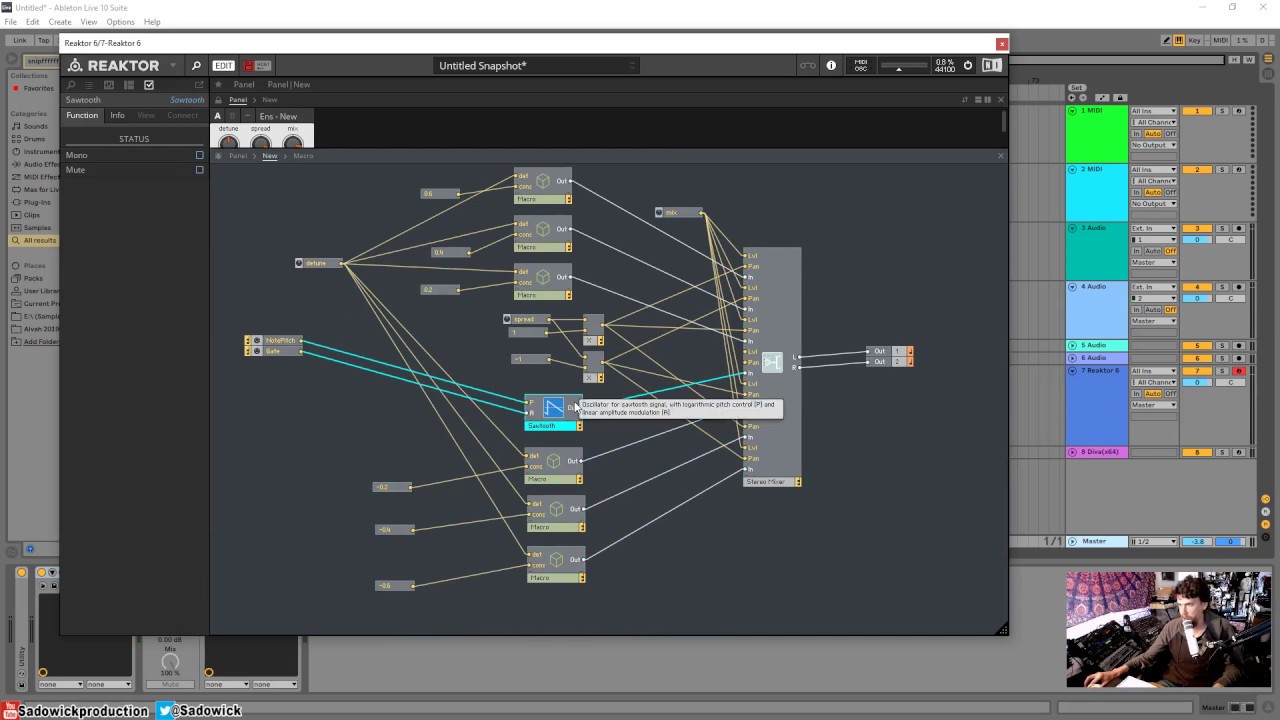Select Sounds category in Ableton browser
Viewport: 1280px width, 720px height.
(35, 126)
